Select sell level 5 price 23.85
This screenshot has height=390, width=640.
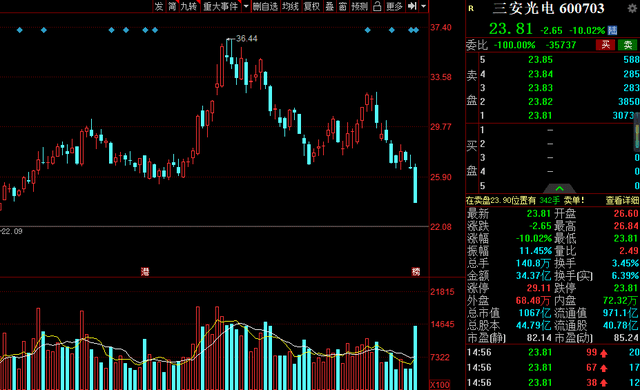pyautogui.click(x=540, y=60)
